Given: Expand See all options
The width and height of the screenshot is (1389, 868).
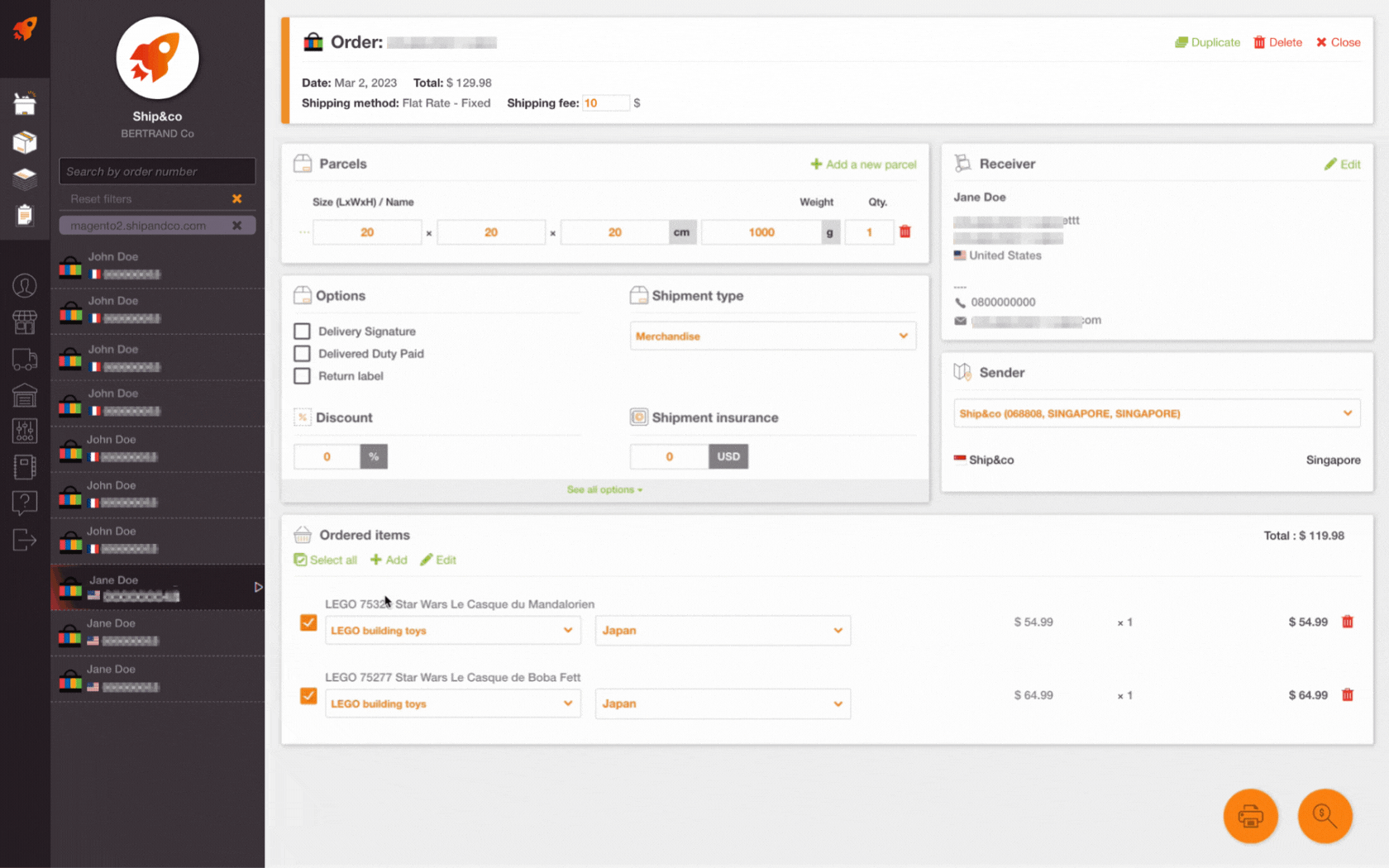Looking at the screenshot, I should pyautogui.click(x=604, y=490).
